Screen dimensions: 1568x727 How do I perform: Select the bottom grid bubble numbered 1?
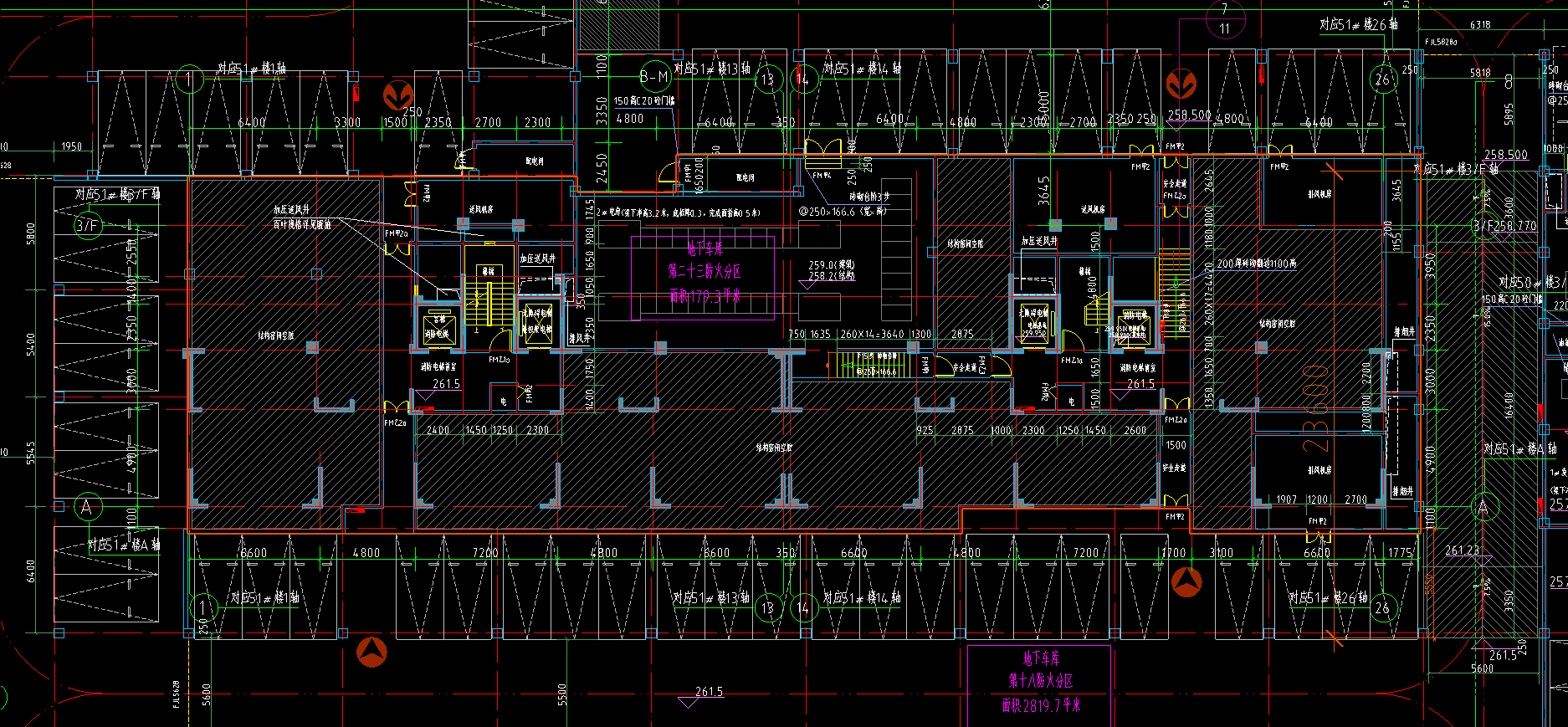204,608
